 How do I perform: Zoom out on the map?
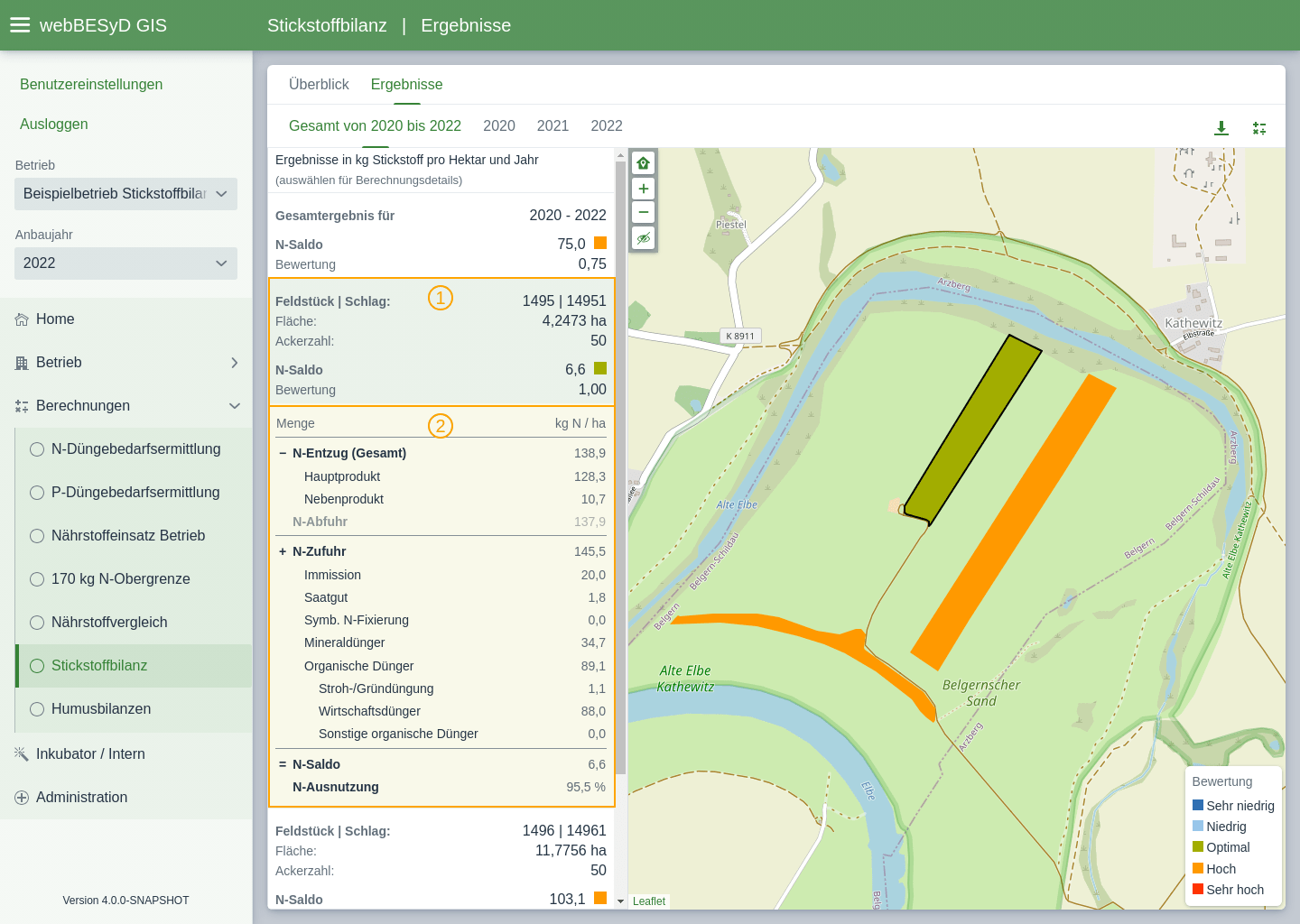tap(643, 212)
